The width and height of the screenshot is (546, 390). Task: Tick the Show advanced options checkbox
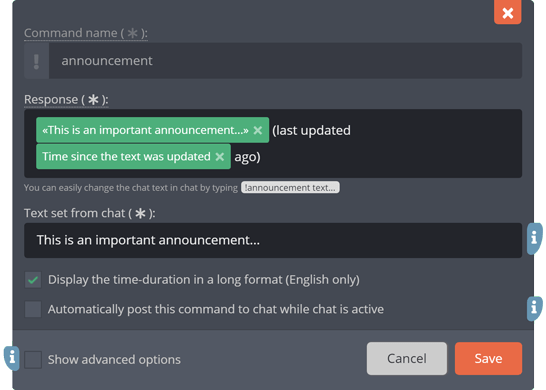pyautogui.click(x=33, y=359)
